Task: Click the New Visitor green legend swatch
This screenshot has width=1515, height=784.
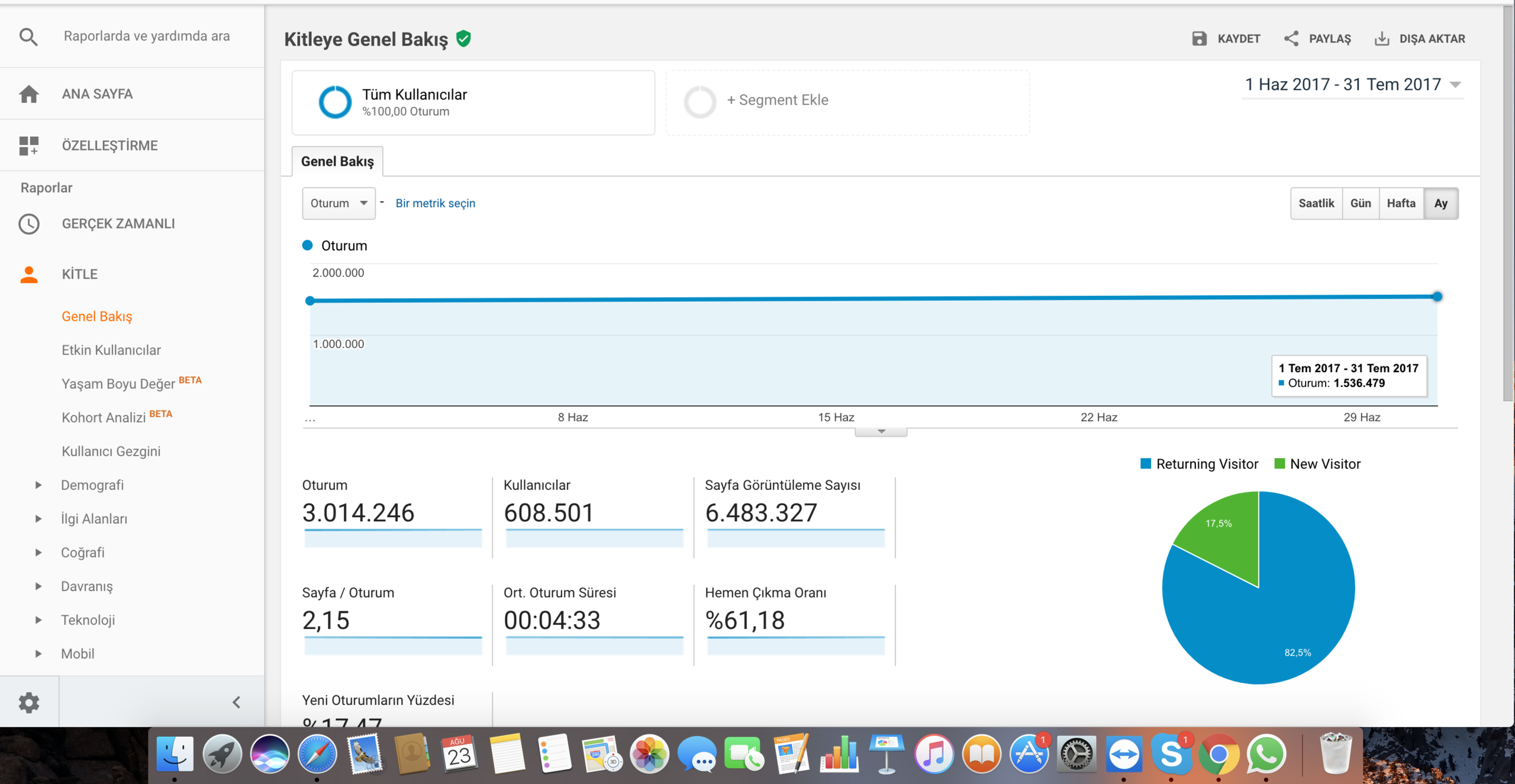Action: point(1279,464)
